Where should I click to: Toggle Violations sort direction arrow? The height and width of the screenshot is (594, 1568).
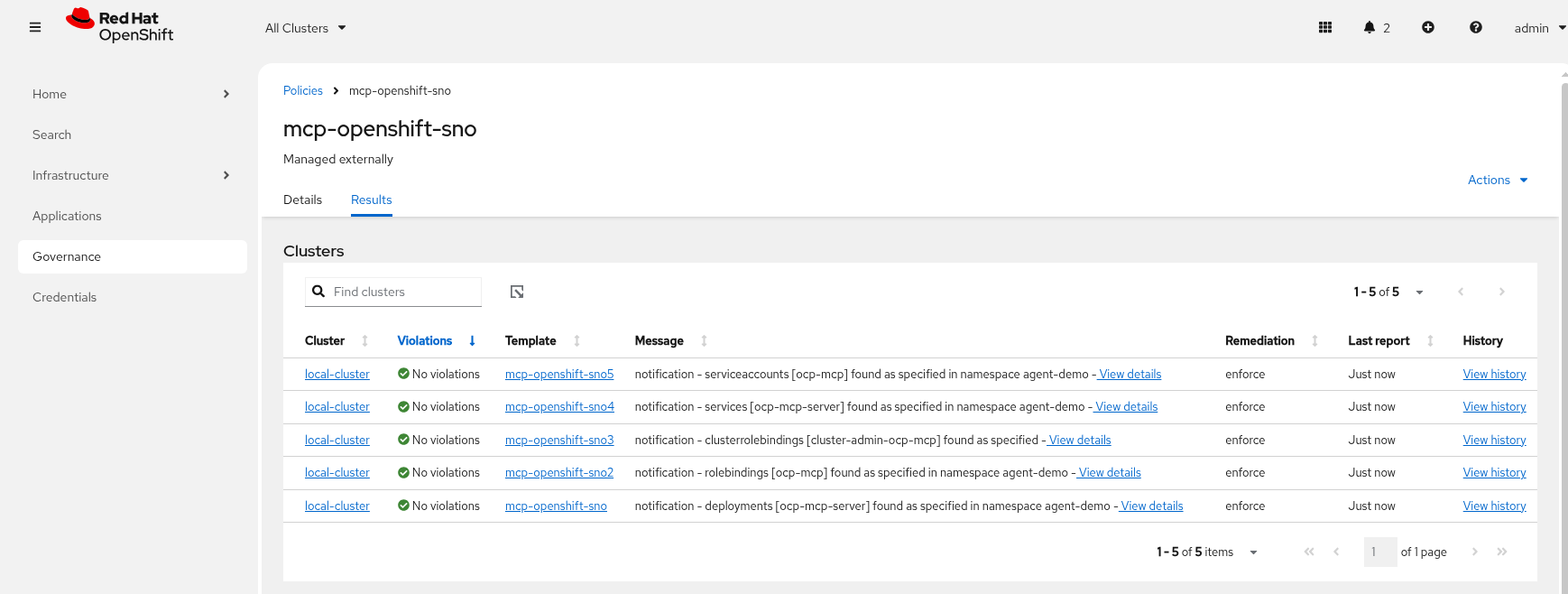tap(472, 340)
